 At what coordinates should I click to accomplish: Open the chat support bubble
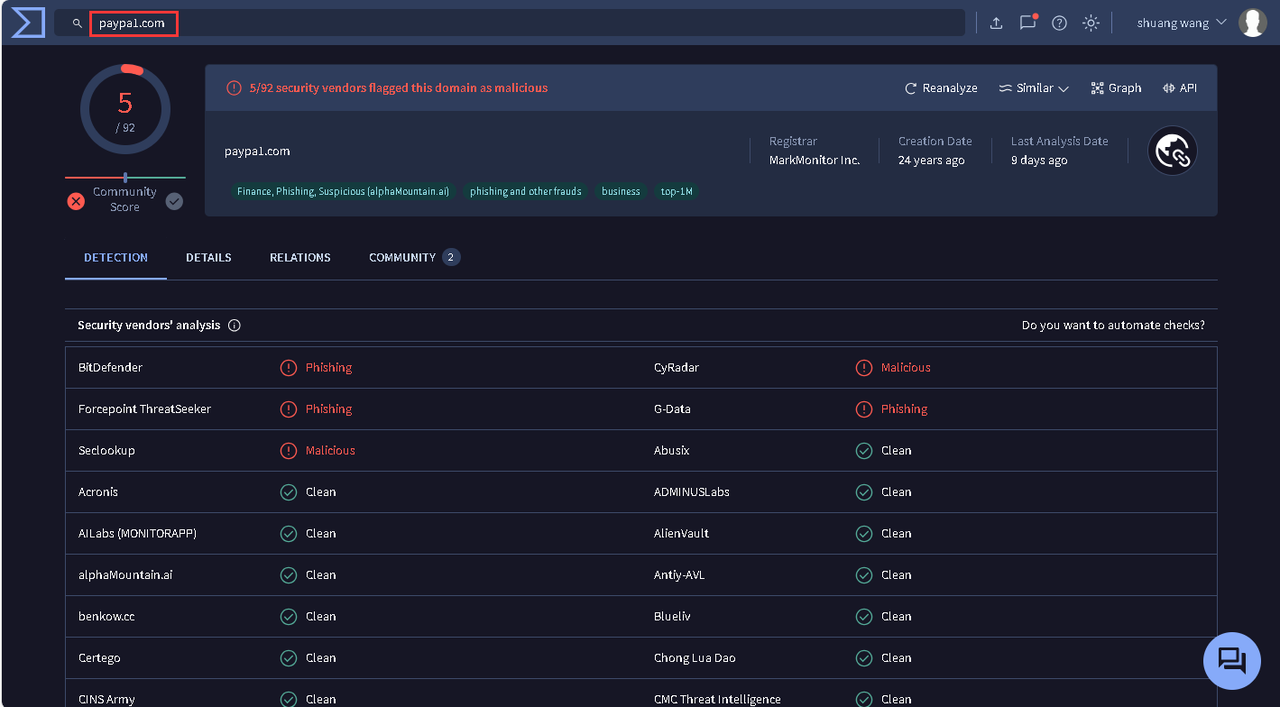1232,661
